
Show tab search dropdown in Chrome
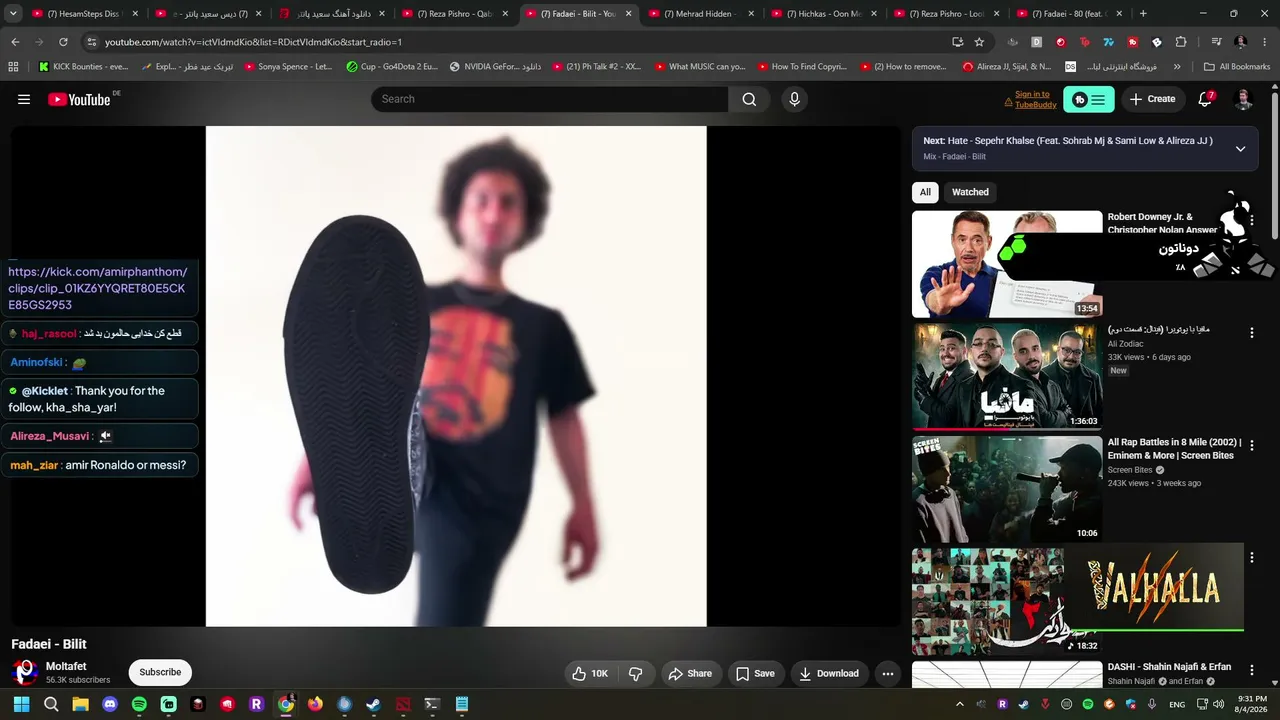point(13,14)
